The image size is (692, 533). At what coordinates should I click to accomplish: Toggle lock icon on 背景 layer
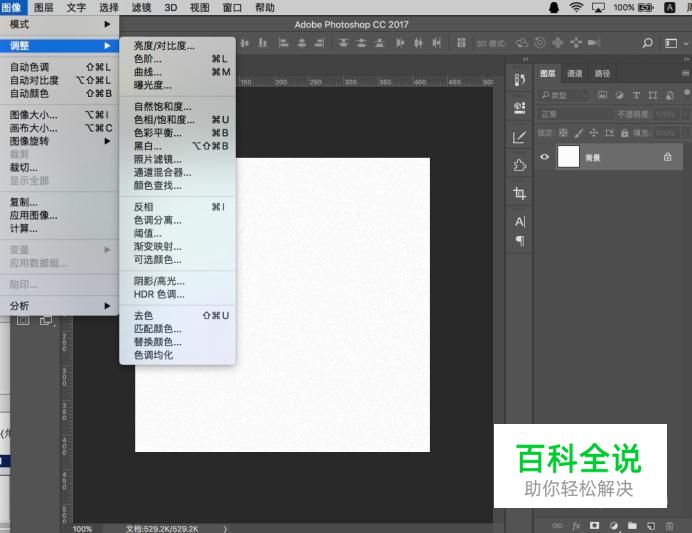(x=667, y=157)
